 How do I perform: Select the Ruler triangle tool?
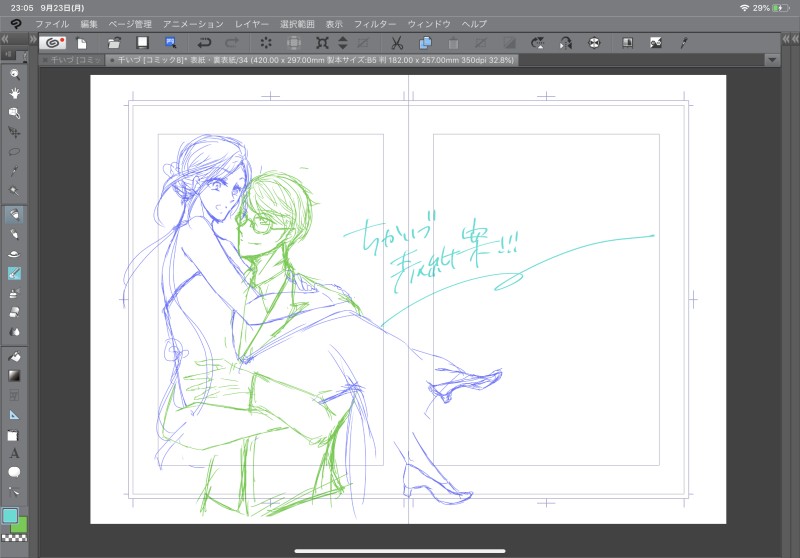[14, 415]
